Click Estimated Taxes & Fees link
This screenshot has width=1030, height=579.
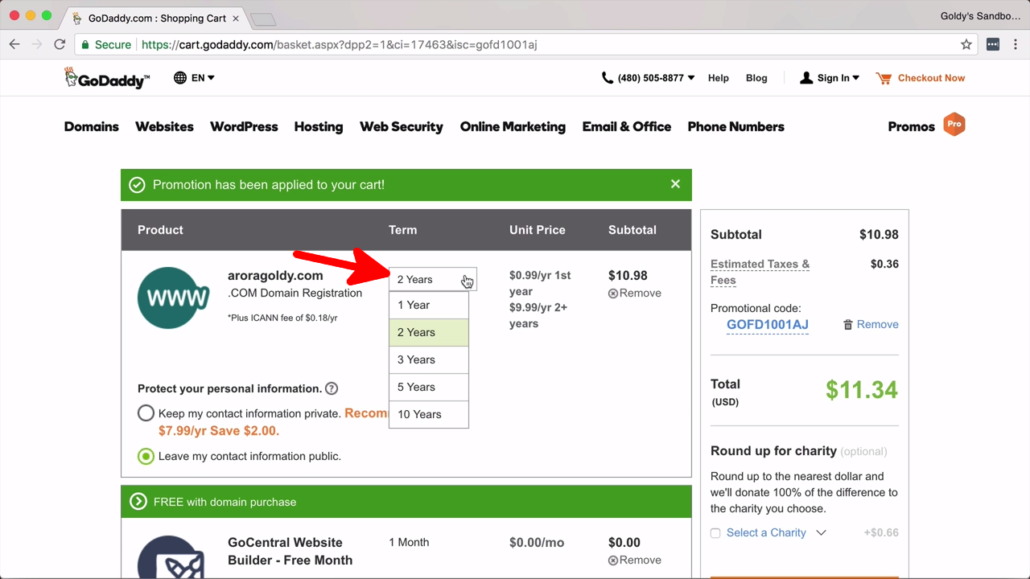(x=759, y=272)
